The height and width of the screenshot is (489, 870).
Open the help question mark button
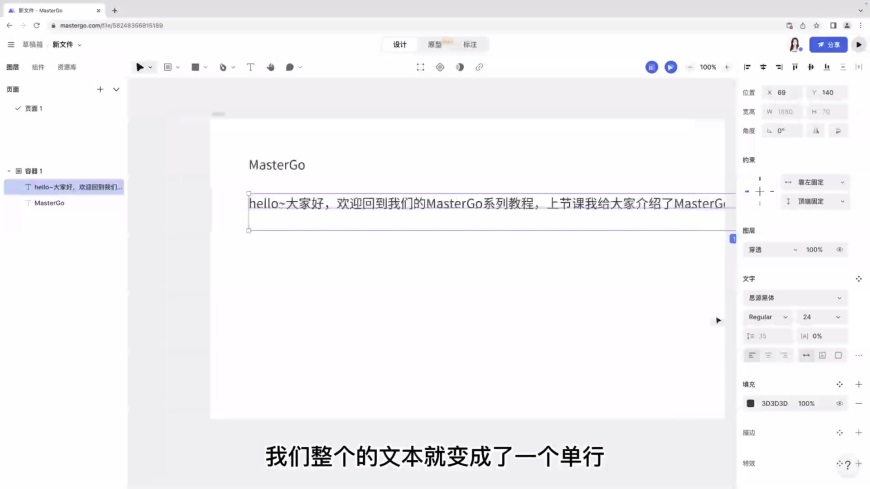pos(847,465)
